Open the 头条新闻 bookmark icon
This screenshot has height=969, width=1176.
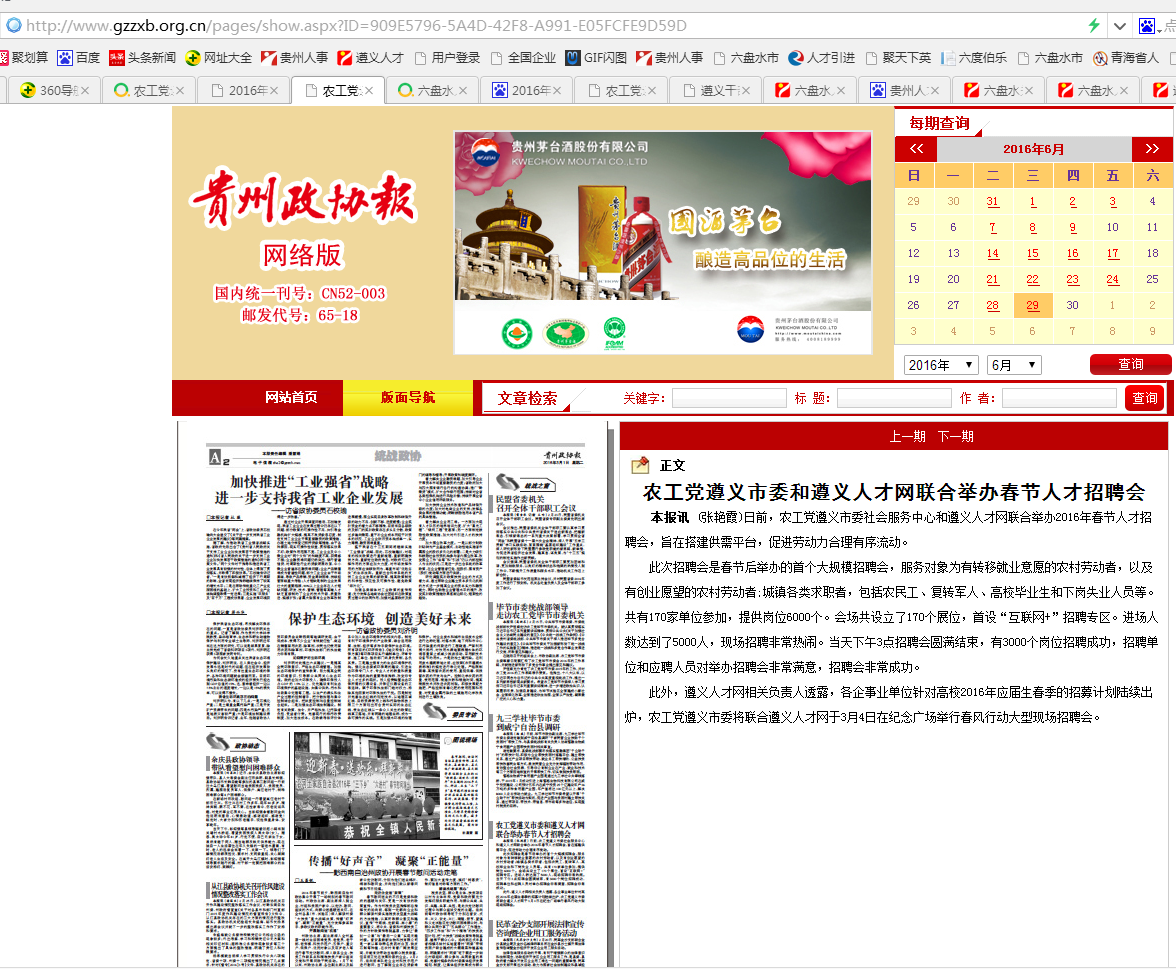(117, 58)
